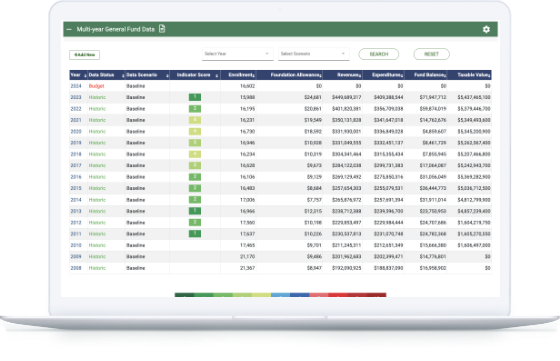Screen dimensions: 560x361
Task: Click the Search button
Action: click(x=379, y=54)
